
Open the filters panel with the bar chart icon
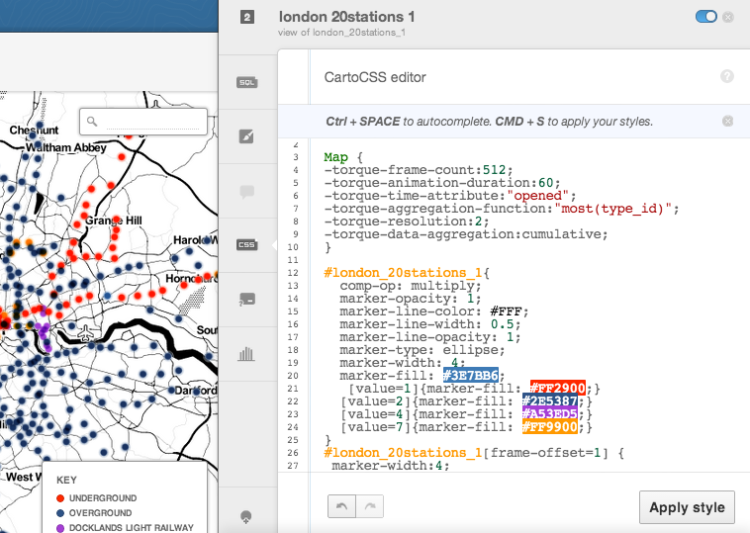click(x=247, y=352)
